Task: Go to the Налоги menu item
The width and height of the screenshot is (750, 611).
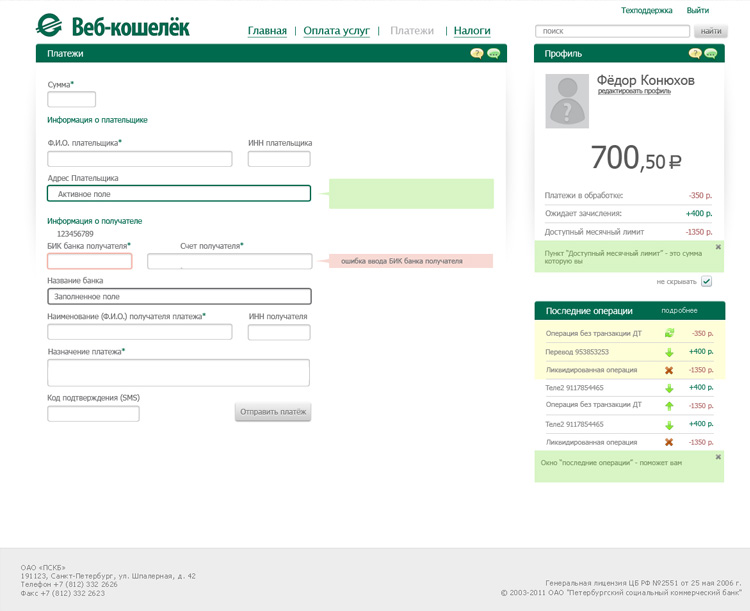Action: click(x=472, y=31)
